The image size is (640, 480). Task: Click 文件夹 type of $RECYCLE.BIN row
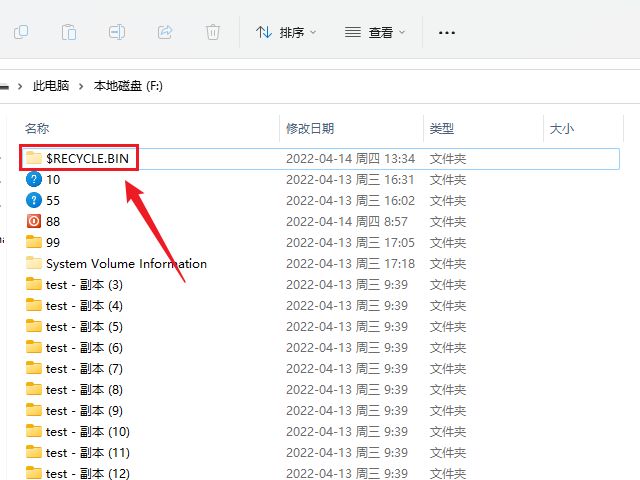[448, 158]
